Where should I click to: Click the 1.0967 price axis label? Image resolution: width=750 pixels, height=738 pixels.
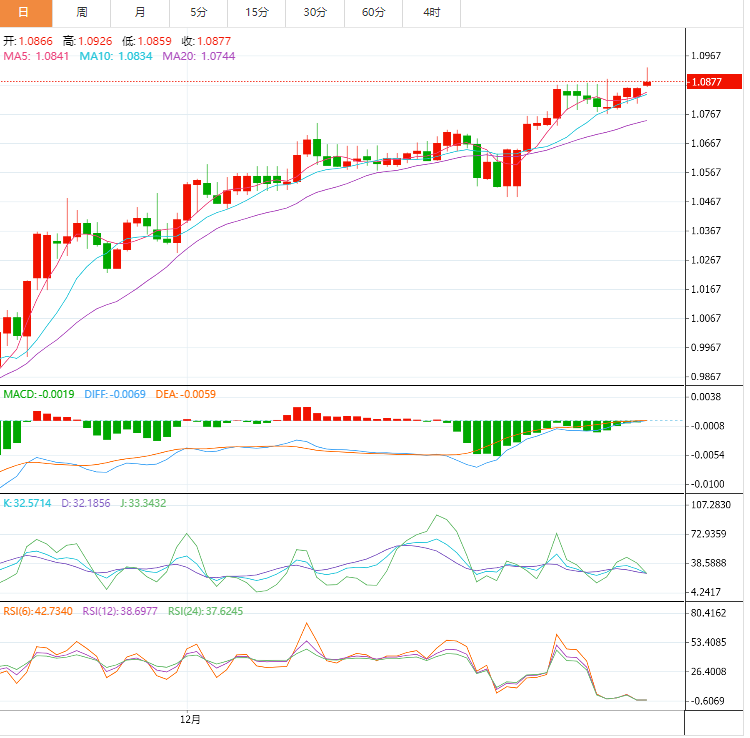coord(707,56)
